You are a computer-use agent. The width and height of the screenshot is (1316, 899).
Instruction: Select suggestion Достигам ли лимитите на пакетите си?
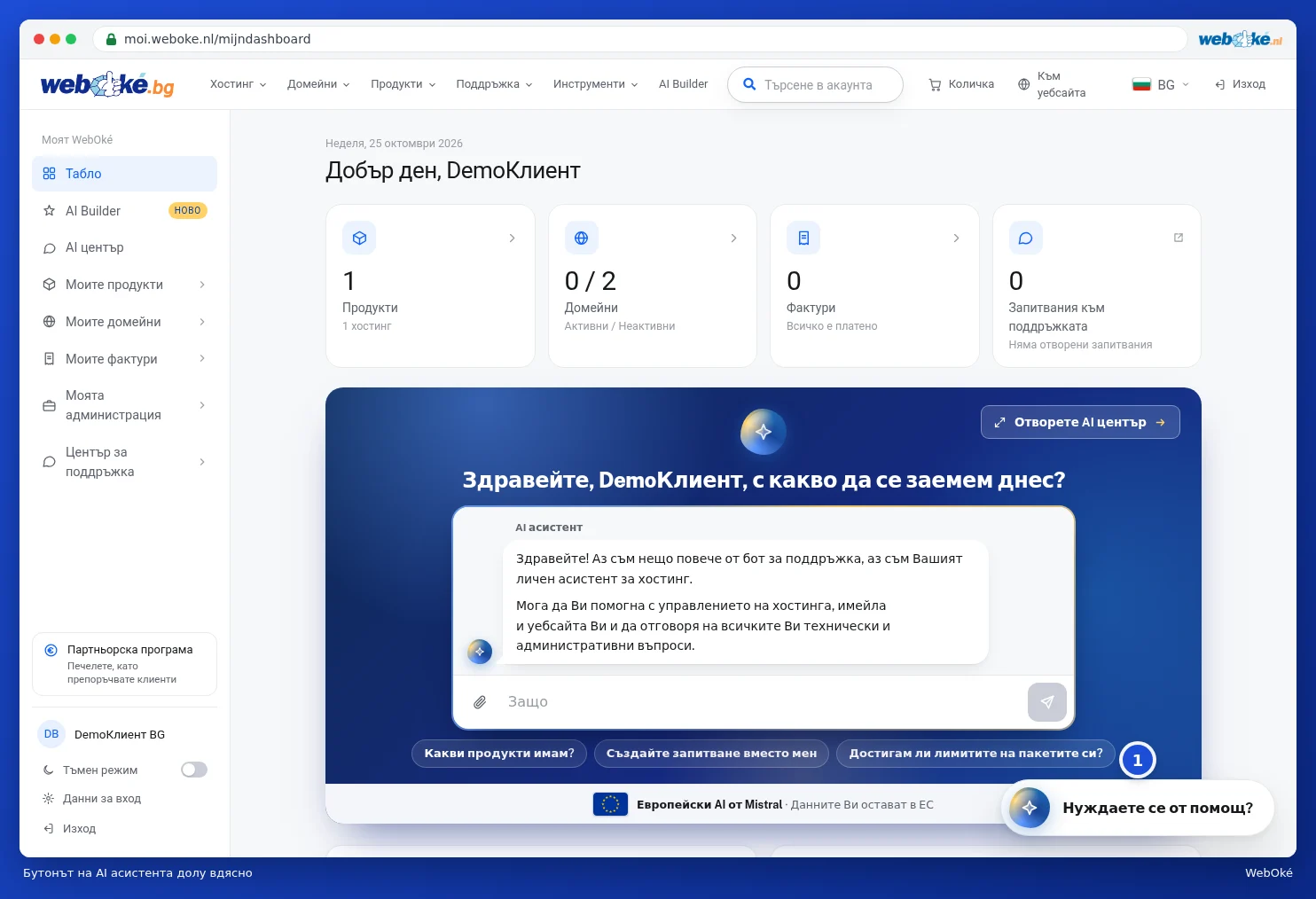click(x=975, y=754)
